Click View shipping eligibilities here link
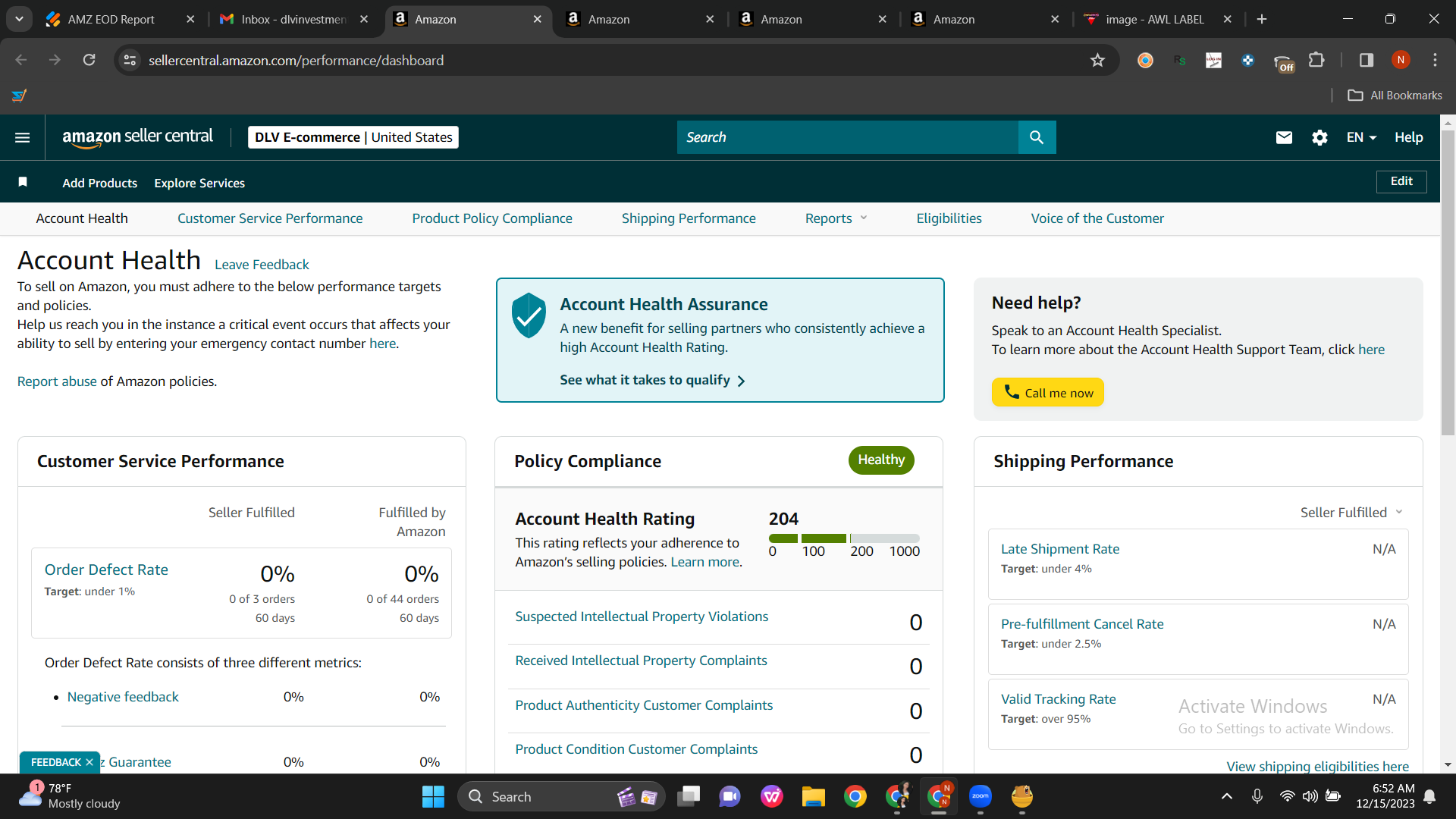Viewport: 1456px width, 819px height. tap(1318, 766)
